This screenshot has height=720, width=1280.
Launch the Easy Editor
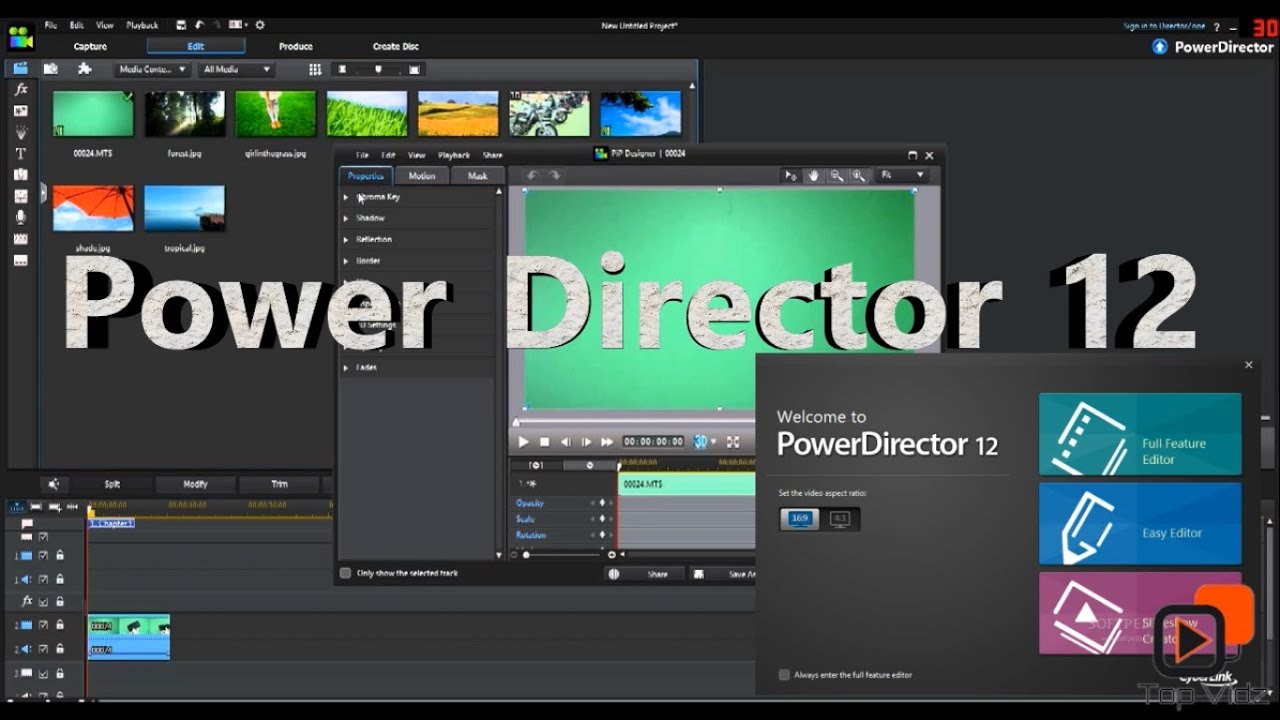click(1140, 524)
